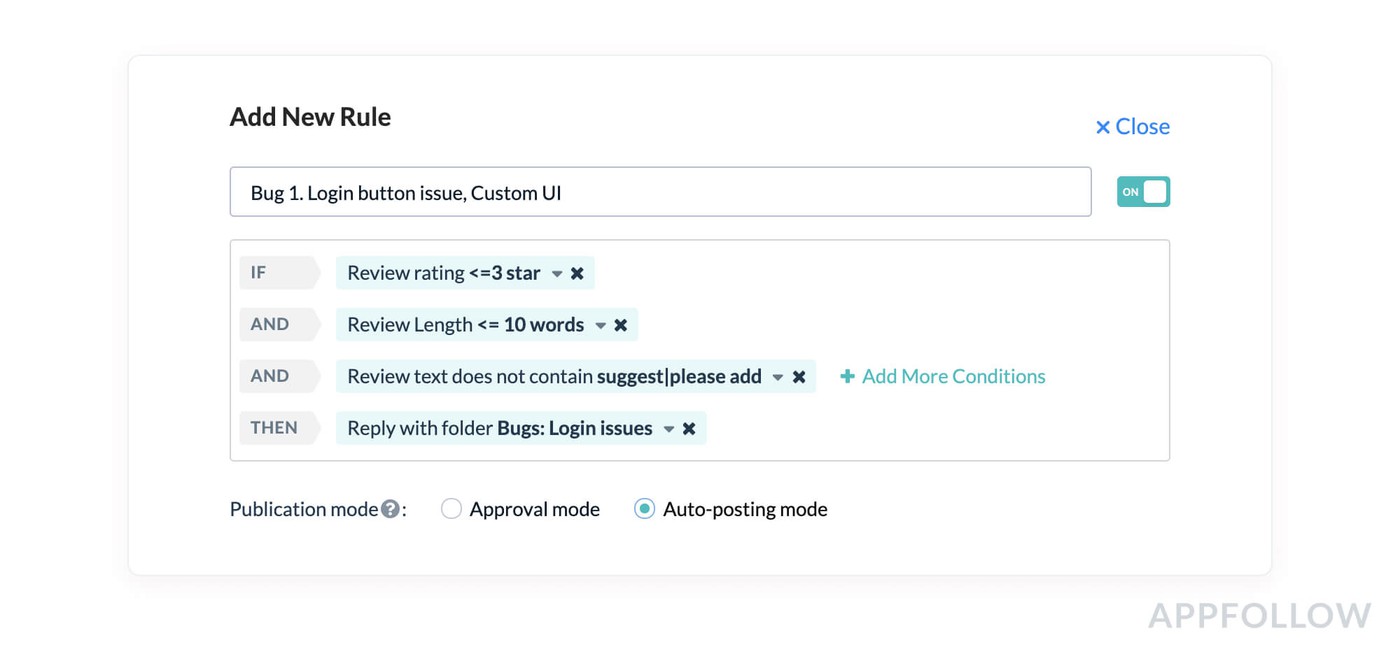
Task: Click the Add More Conditions link
Action: (x=953, y=376)
